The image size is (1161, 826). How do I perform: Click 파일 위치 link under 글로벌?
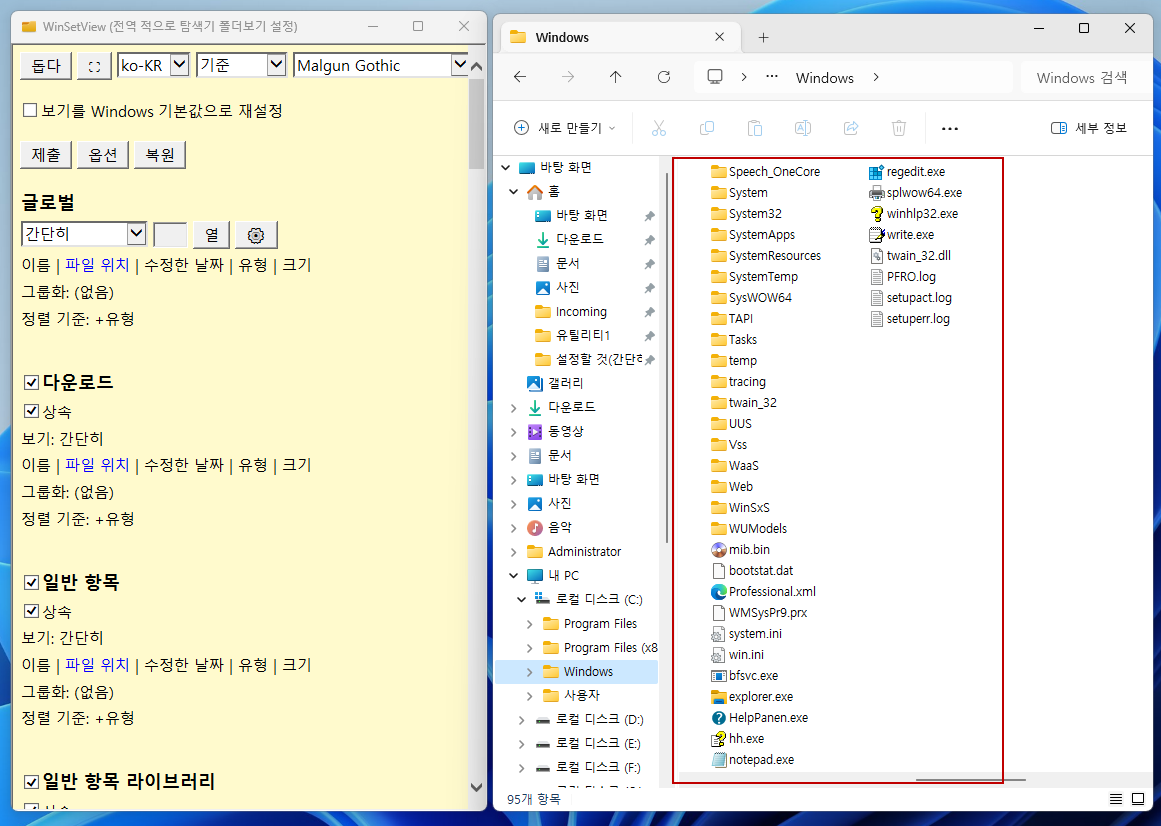point(97,264)
